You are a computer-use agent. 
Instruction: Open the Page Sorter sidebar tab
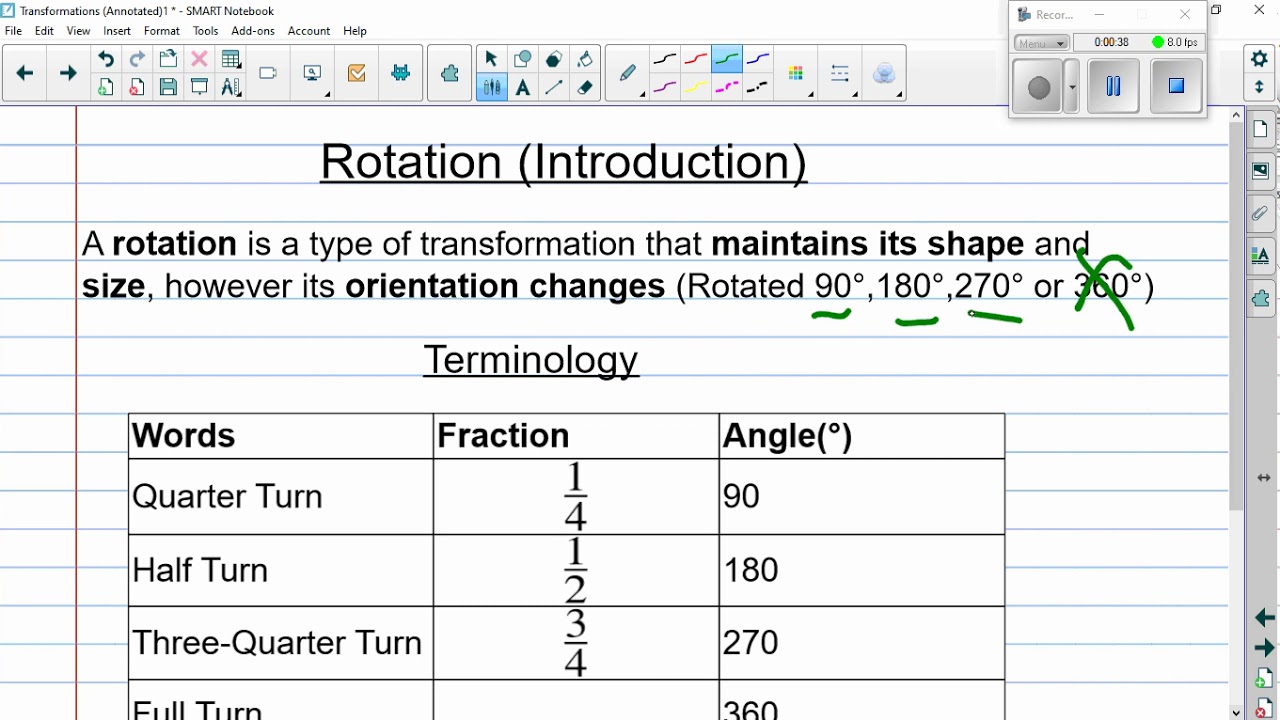click(1260, 129)
